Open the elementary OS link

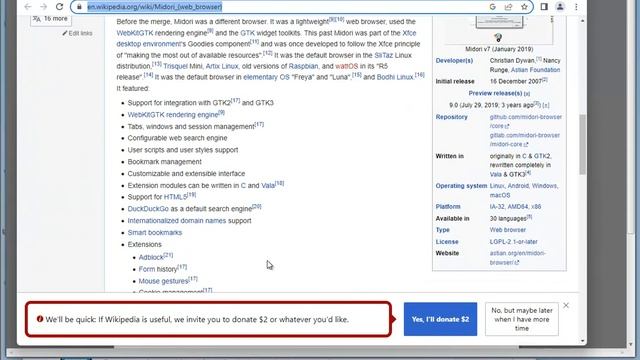266,77
